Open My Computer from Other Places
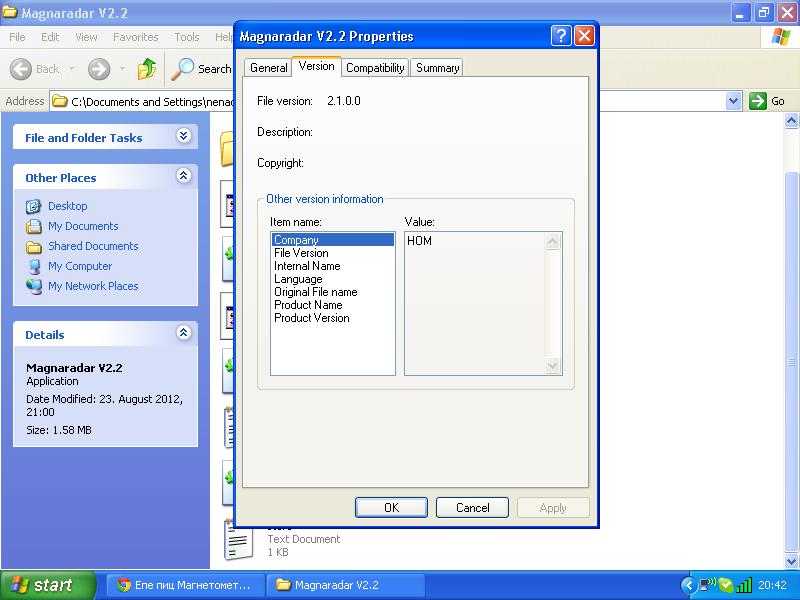The width and height of the screenshot is (800, 600). coord(80,266)
